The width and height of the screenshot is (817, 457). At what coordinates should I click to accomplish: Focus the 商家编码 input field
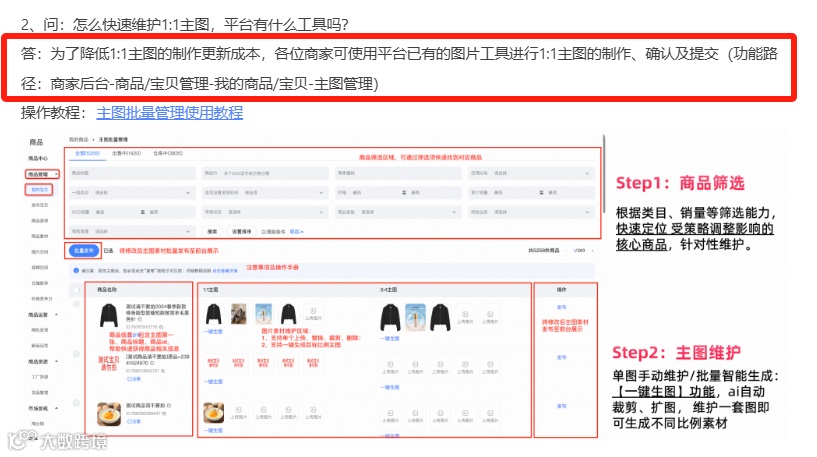click(x=398, y=173)
